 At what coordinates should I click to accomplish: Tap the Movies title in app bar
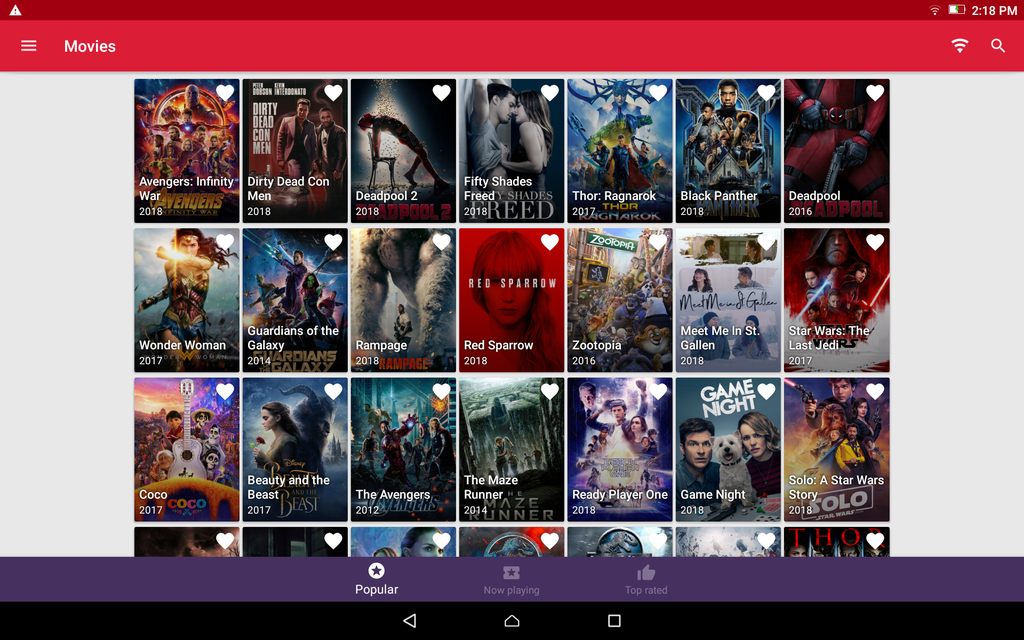89,46
